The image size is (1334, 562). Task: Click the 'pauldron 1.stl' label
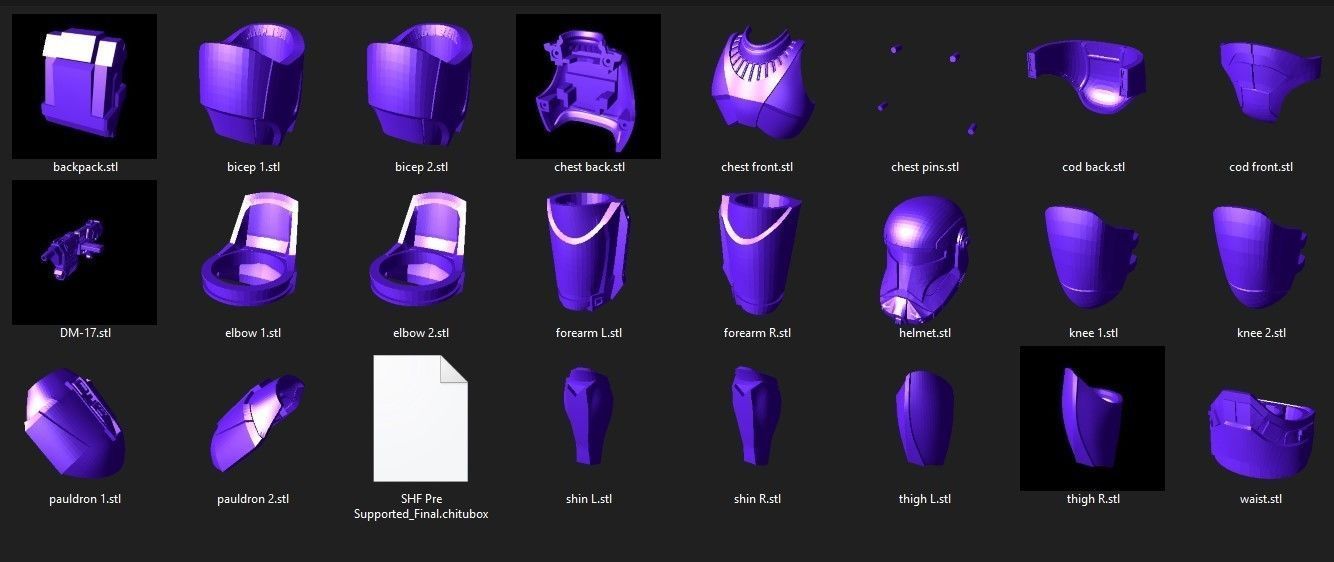pyautogui.click(x=84, y=499)
